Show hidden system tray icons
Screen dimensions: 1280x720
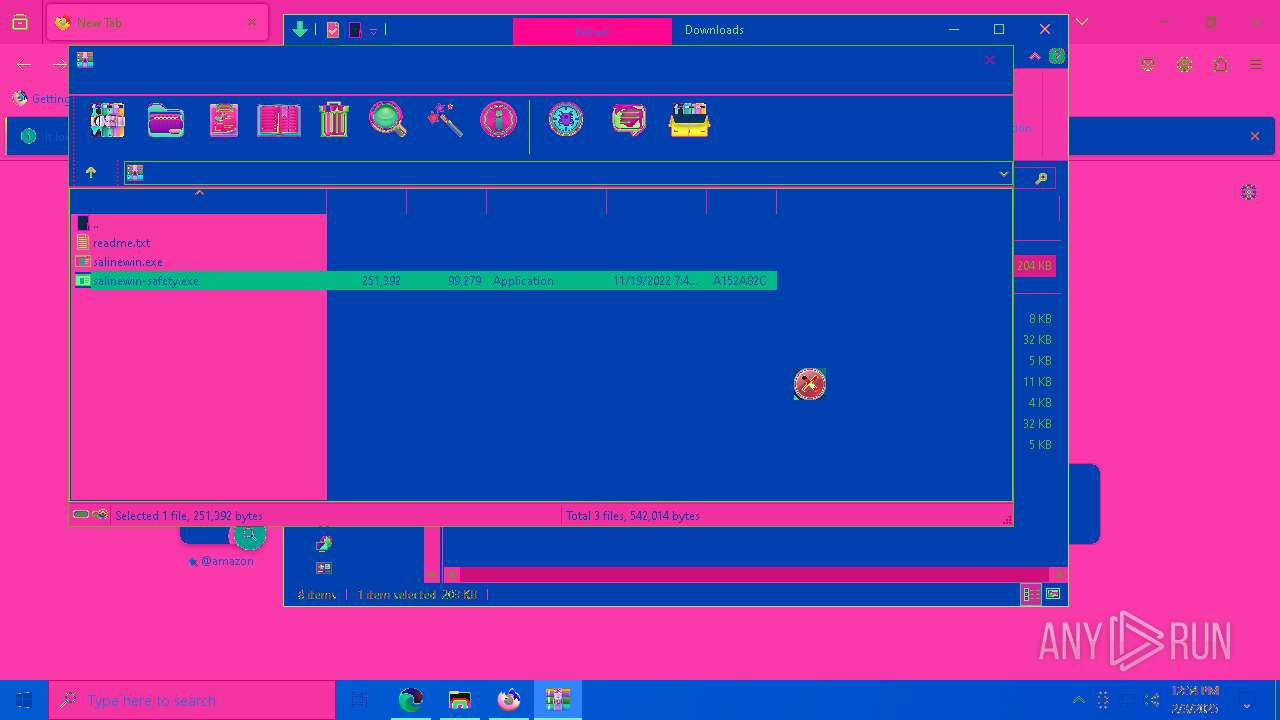click(x=1078, y=700)
